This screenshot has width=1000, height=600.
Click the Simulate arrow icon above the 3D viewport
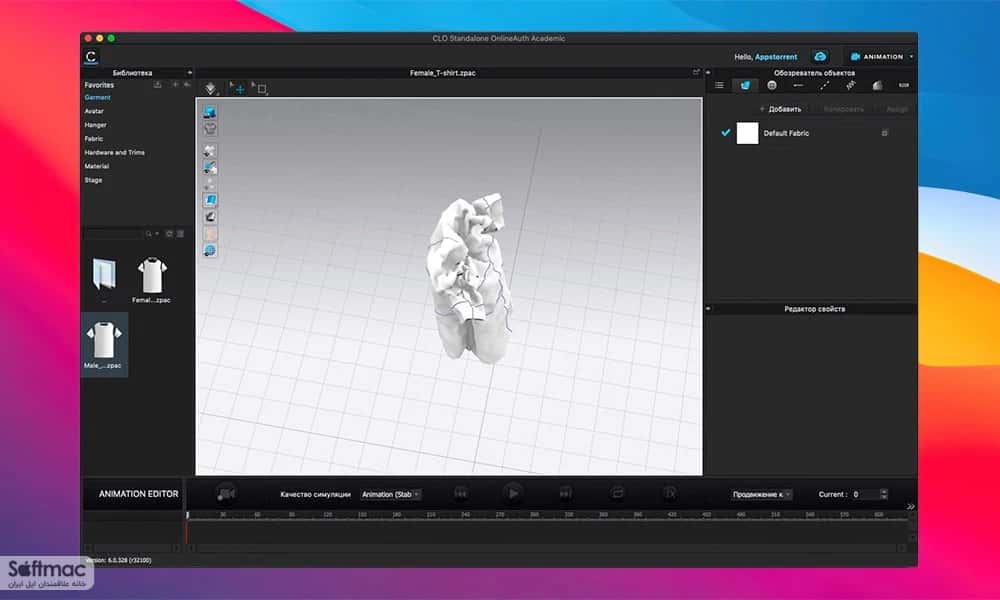[x=210, y=89]
